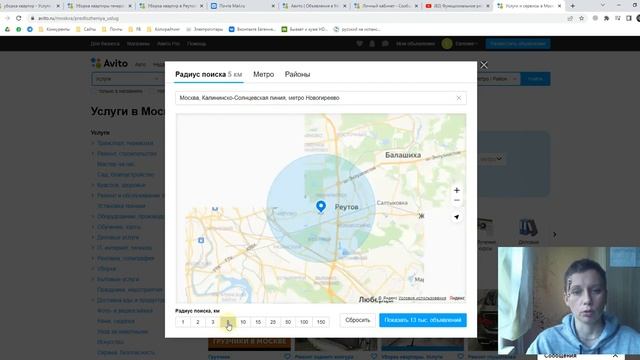Switch to the Метро tab
640x360 pixels.
(x=263, y=74)
